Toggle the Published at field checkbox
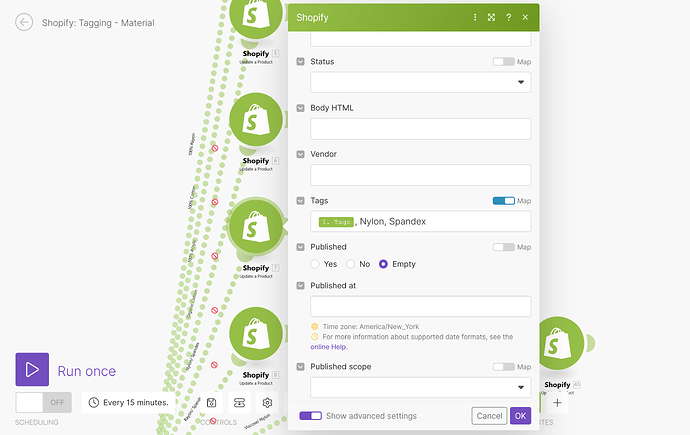690x435 pixels. coord(301,285)
